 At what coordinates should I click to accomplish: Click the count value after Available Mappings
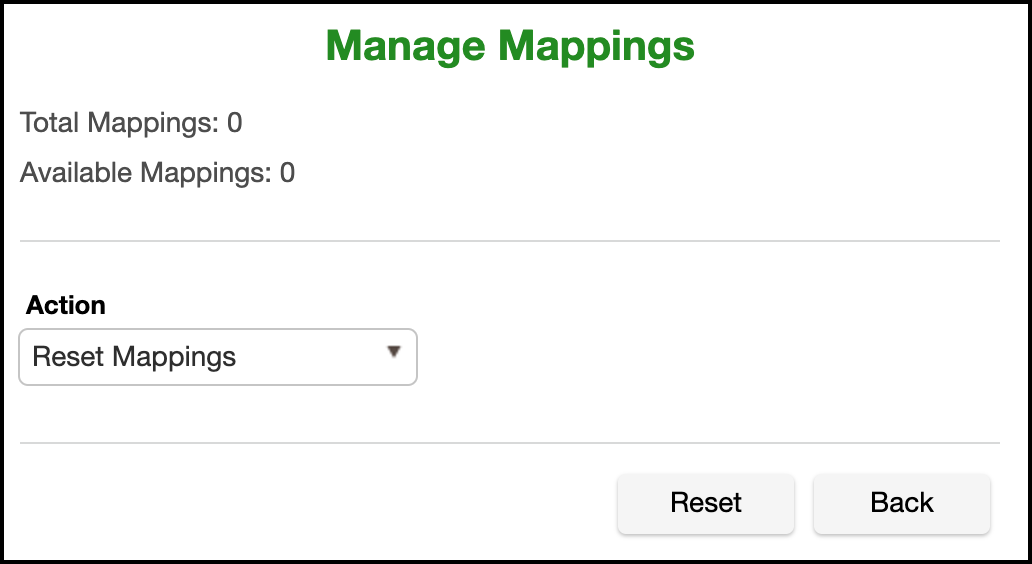[x=287, y=173]
